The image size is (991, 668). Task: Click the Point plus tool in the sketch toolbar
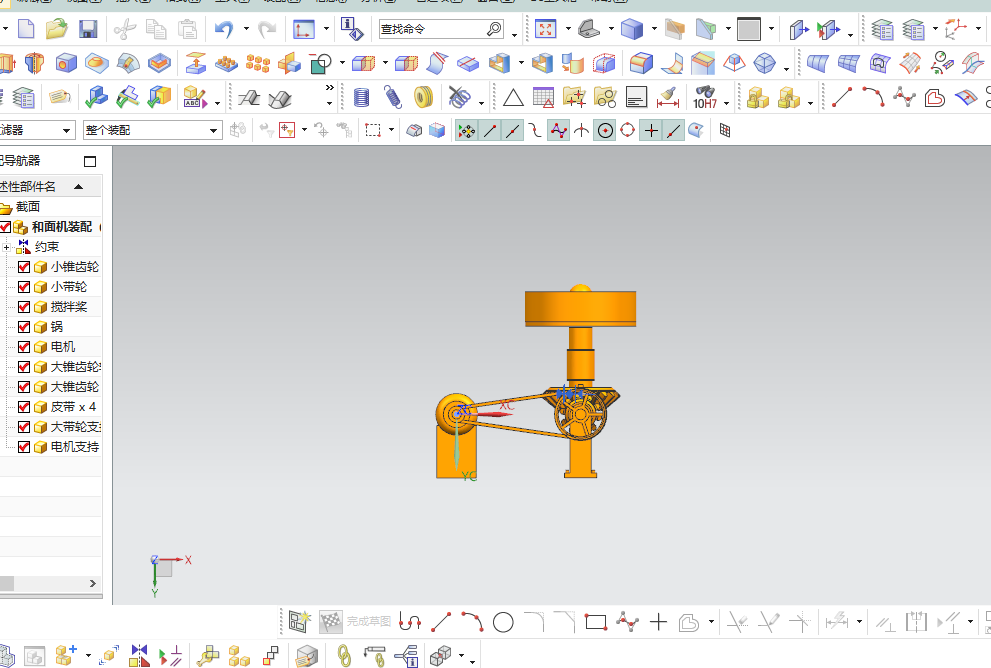(658, 622)
